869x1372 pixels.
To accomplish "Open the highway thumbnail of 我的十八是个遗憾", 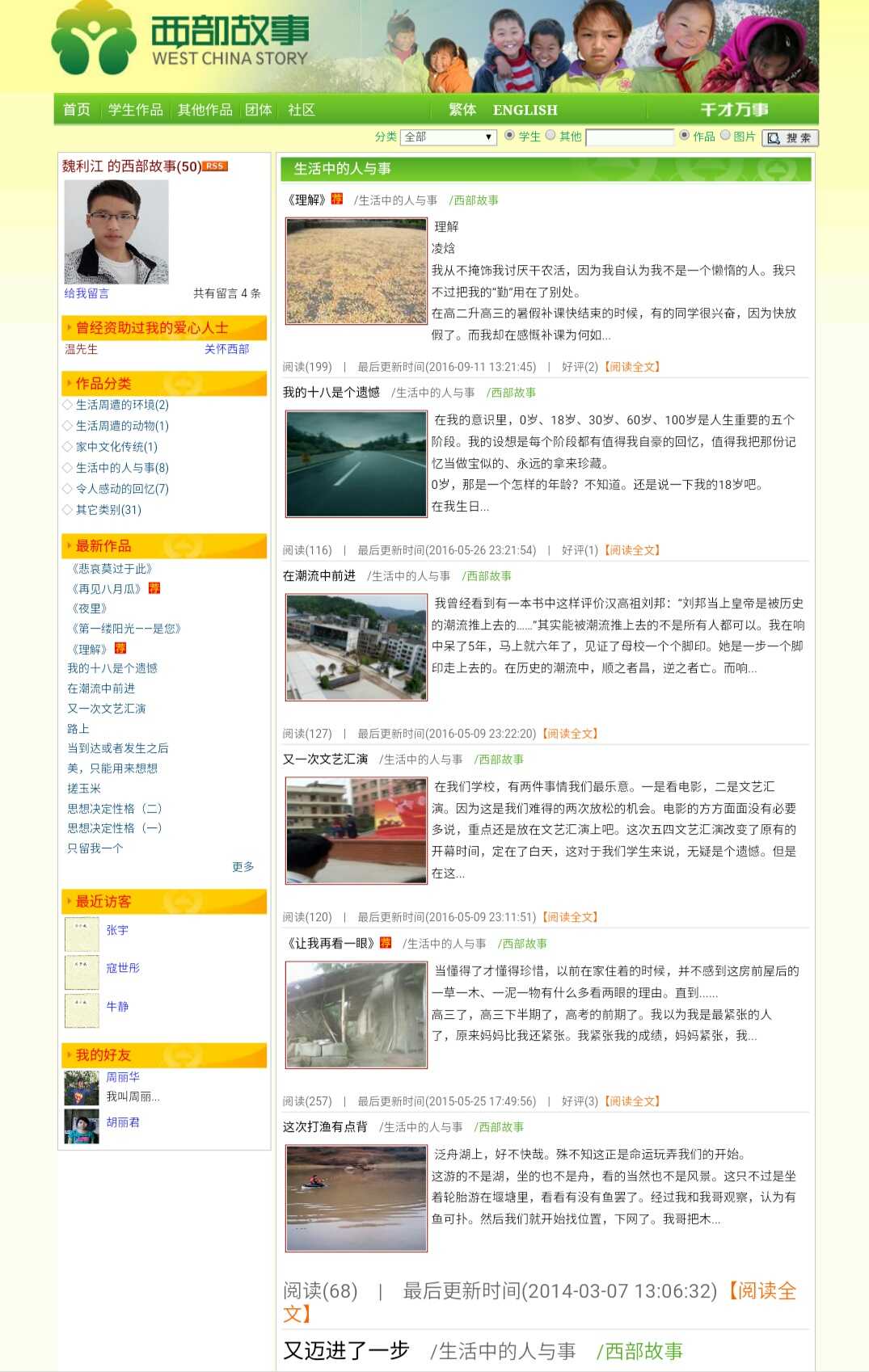I will 356,464.
